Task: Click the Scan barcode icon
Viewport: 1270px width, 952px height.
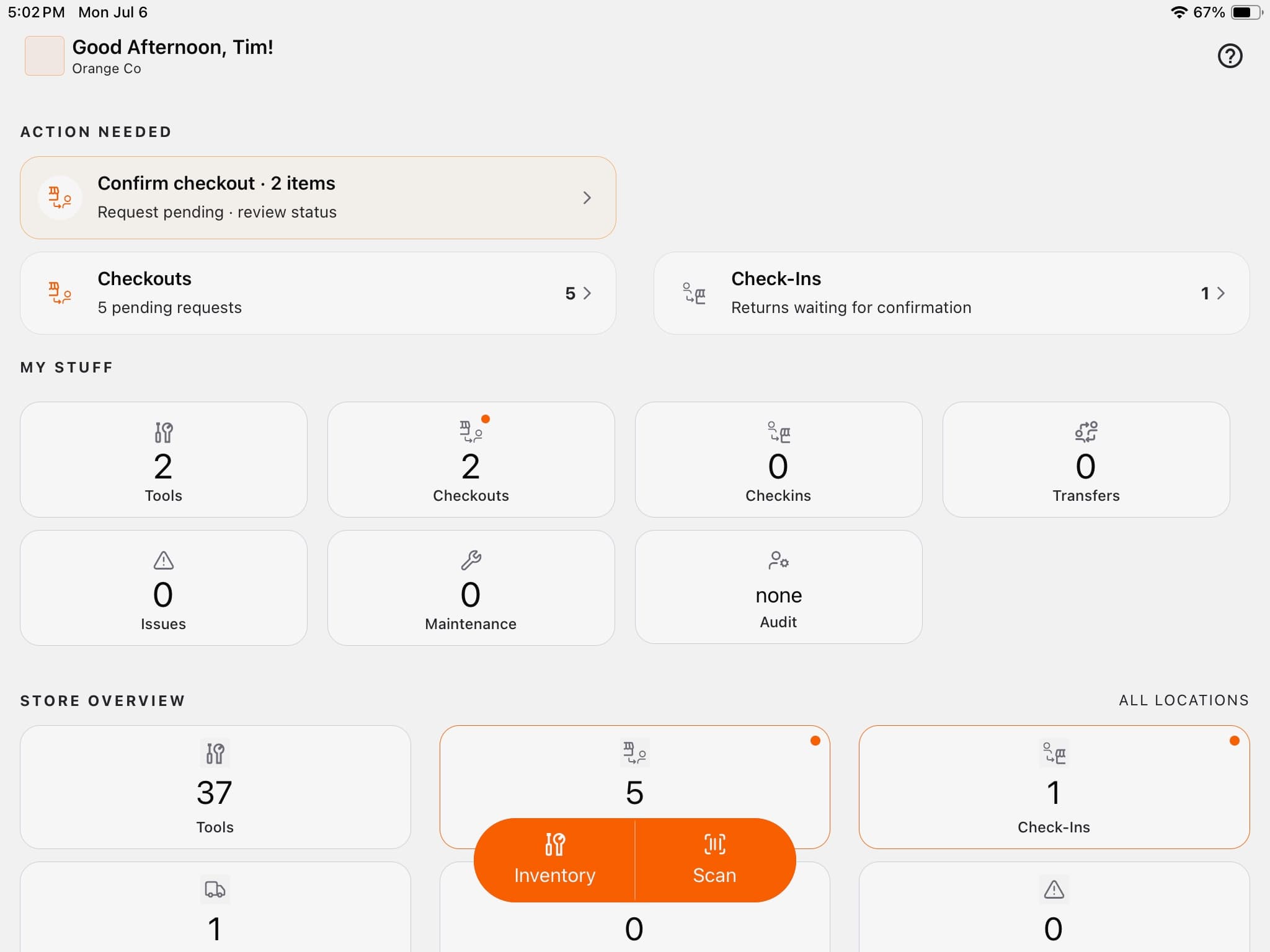Action: coord(715,844)
